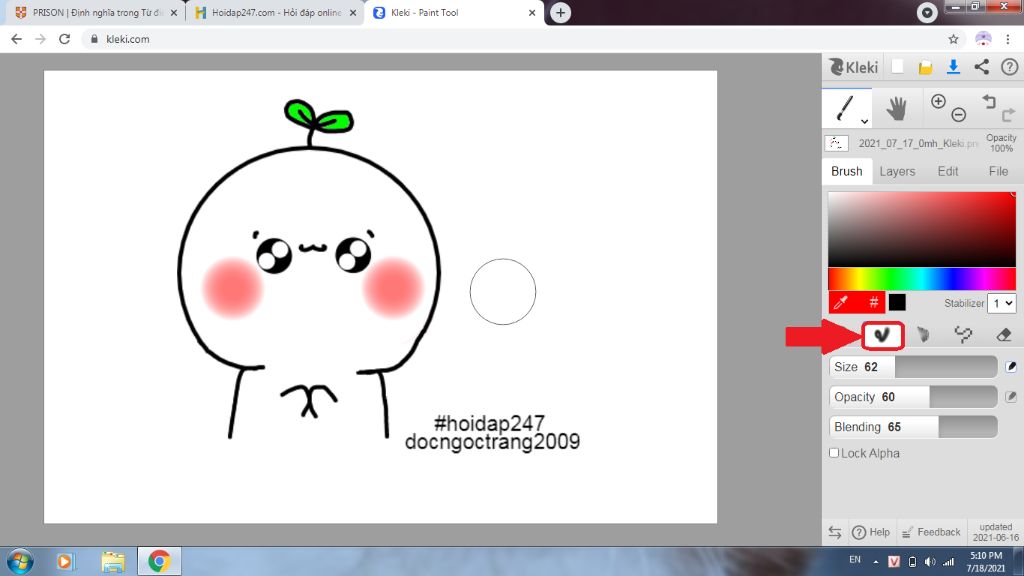Bookmark this page with the star
1024x576 pixels.
tap(953, 39)
